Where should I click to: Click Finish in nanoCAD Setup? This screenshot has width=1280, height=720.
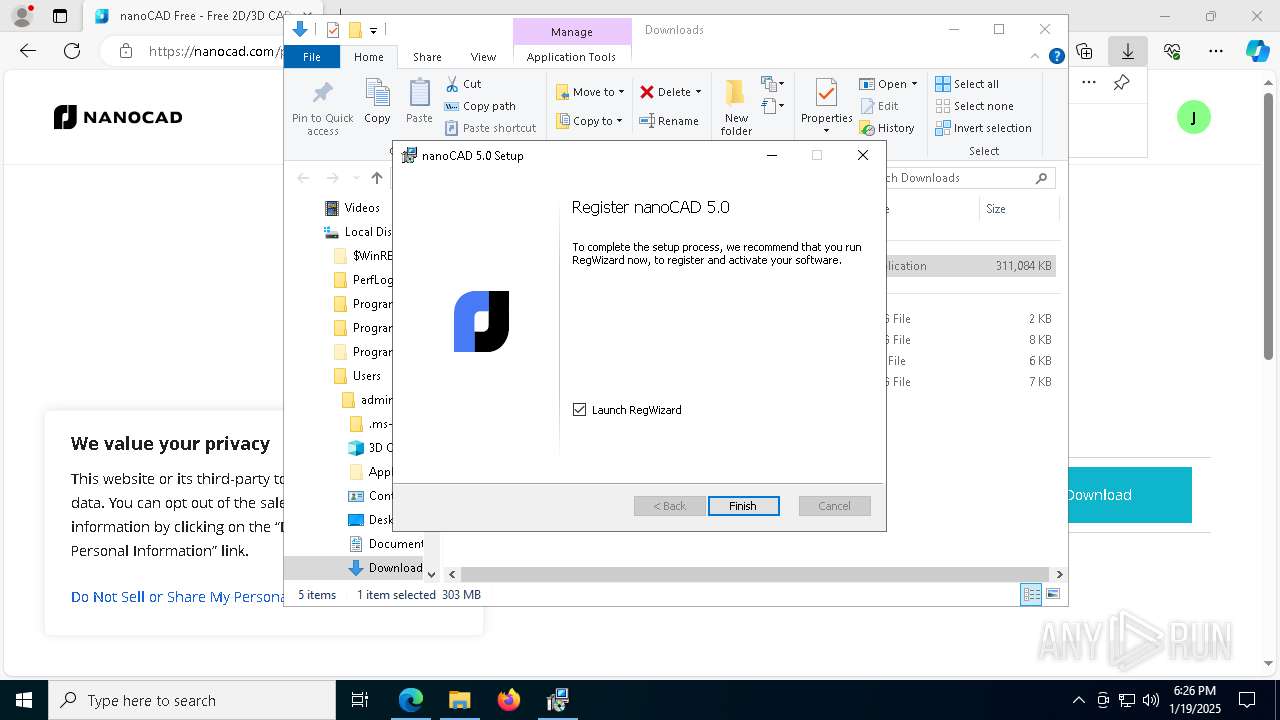pyautogui.click(x=743, y=506)
